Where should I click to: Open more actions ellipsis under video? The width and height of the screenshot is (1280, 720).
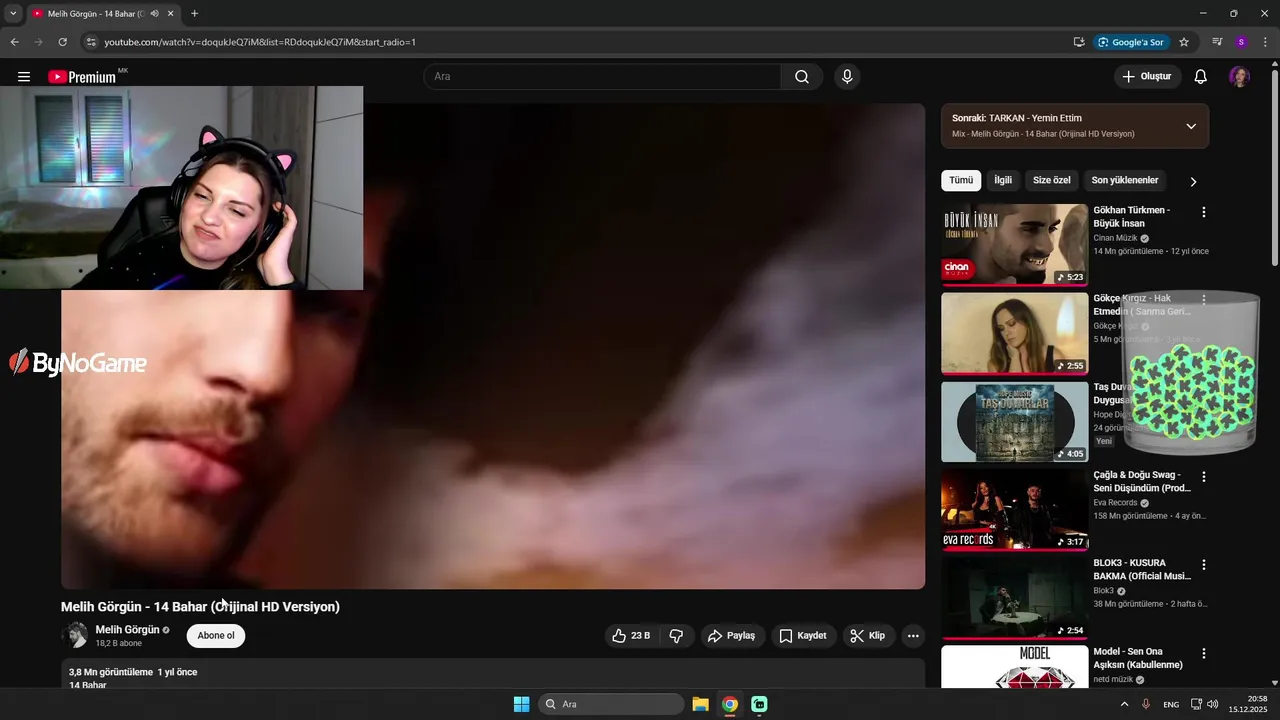[x=912, y=636]
